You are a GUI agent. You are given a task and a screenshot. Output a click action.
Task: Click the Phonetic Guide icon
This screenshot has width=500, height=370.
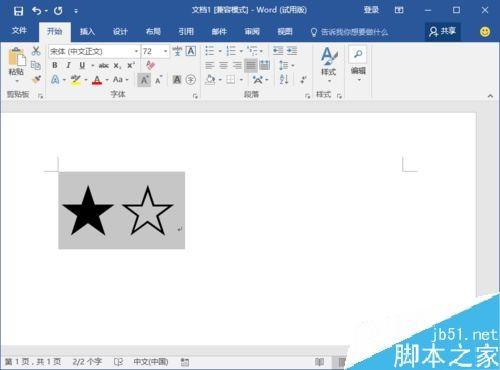tap(177, 51)
